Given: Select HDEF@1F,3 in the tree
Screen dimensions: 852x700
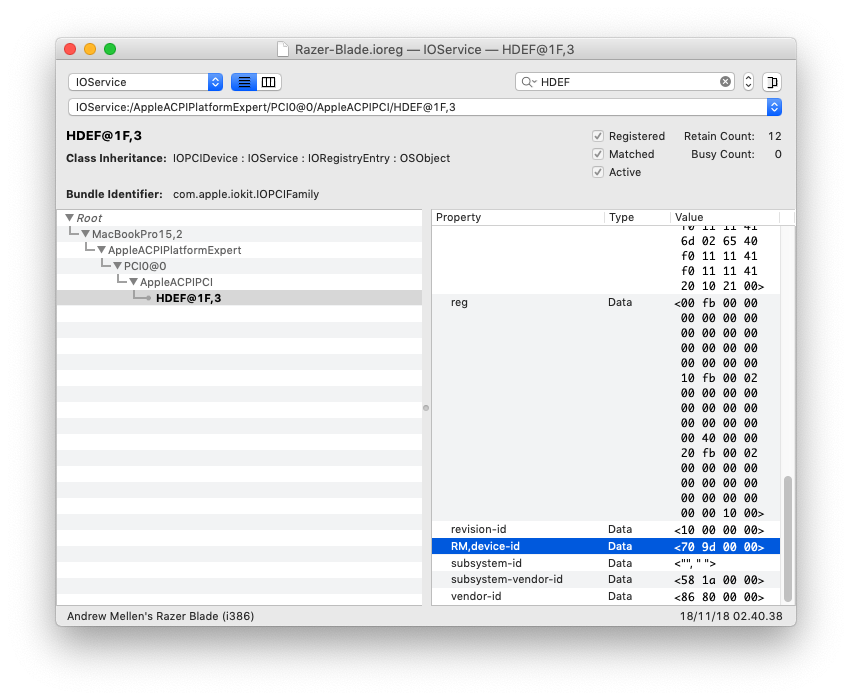Looking at the screenshot, I should tap(188, 298).
